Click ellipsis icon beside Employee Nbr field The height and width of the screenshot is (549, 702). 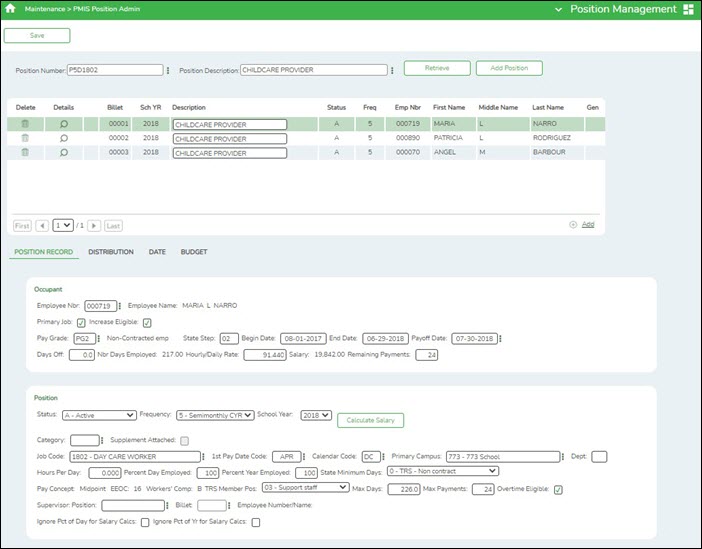coord(121,305)
